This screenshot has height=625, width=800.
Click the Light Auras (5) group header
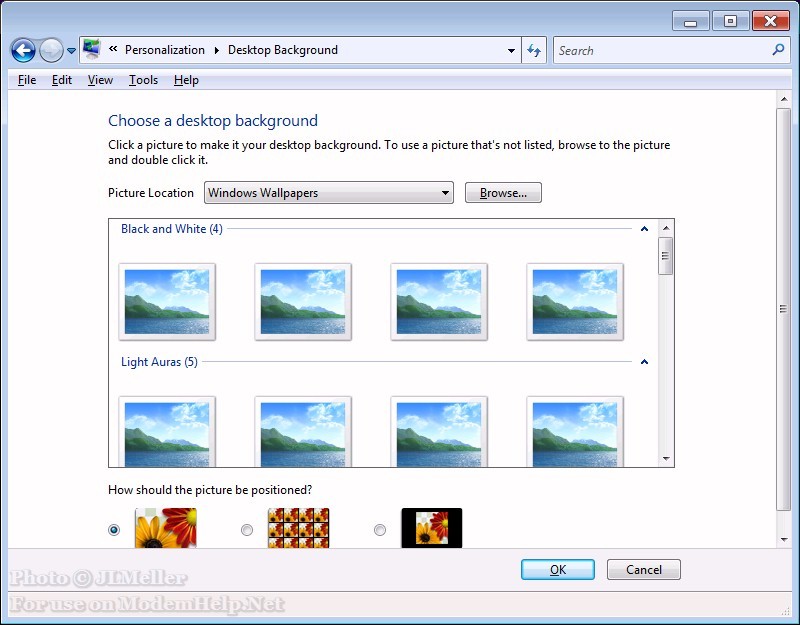click(x=159, y=362)
